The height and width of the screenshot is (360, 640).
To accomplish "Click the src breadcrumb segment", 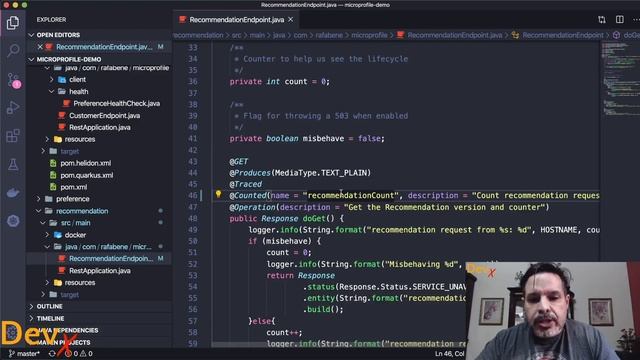I will point(236,35).
